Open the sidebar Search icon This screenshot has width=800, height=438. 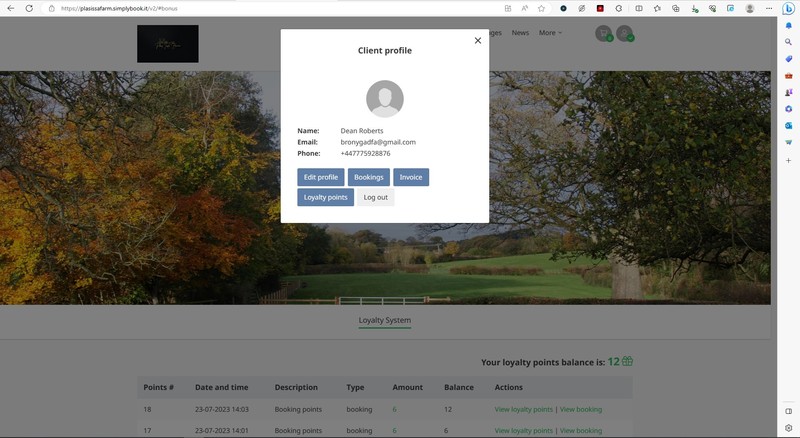(788, 42)
